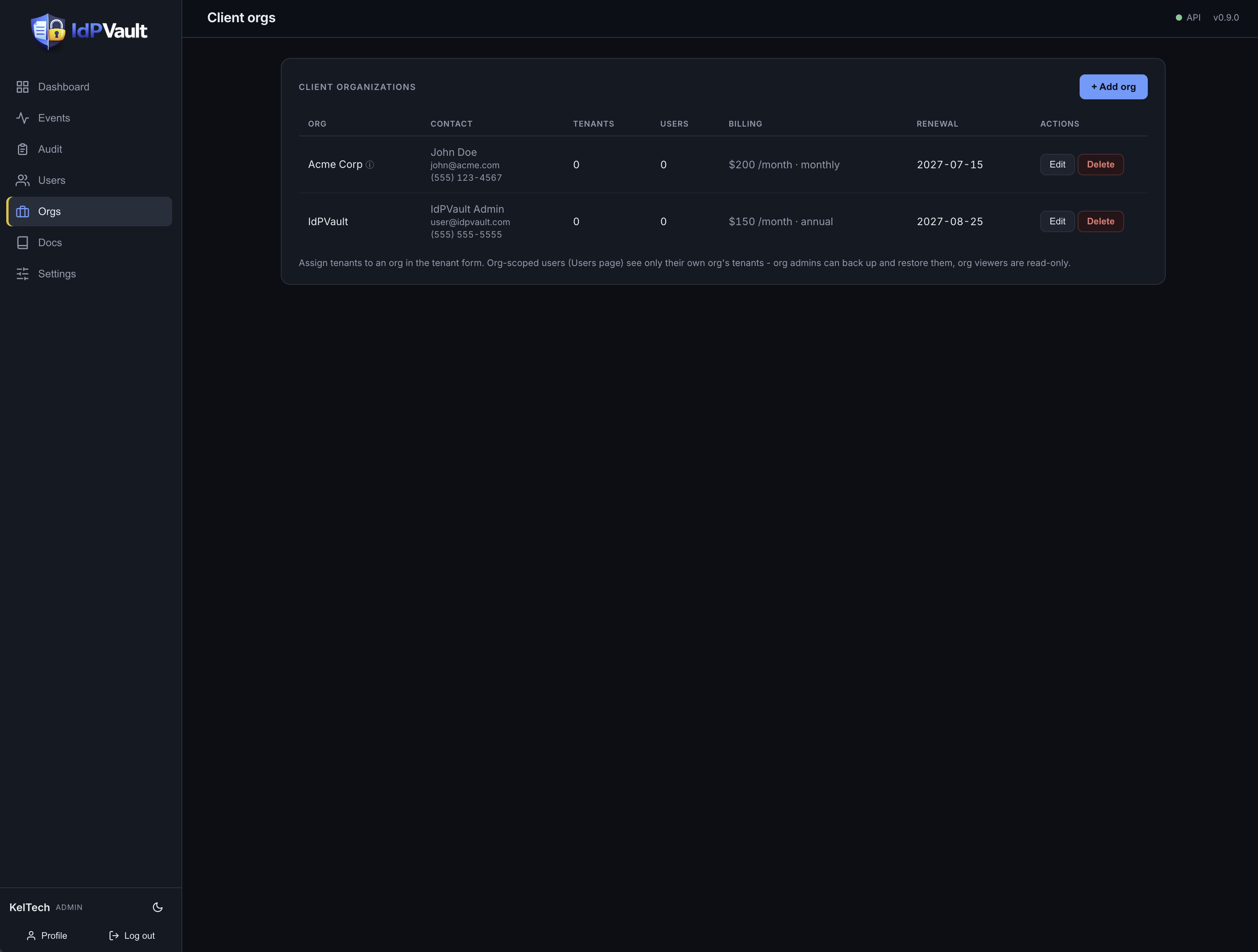Screen dimensions: 1258x952
Task: Click email john@acme.com
Action: coord(465,165)
